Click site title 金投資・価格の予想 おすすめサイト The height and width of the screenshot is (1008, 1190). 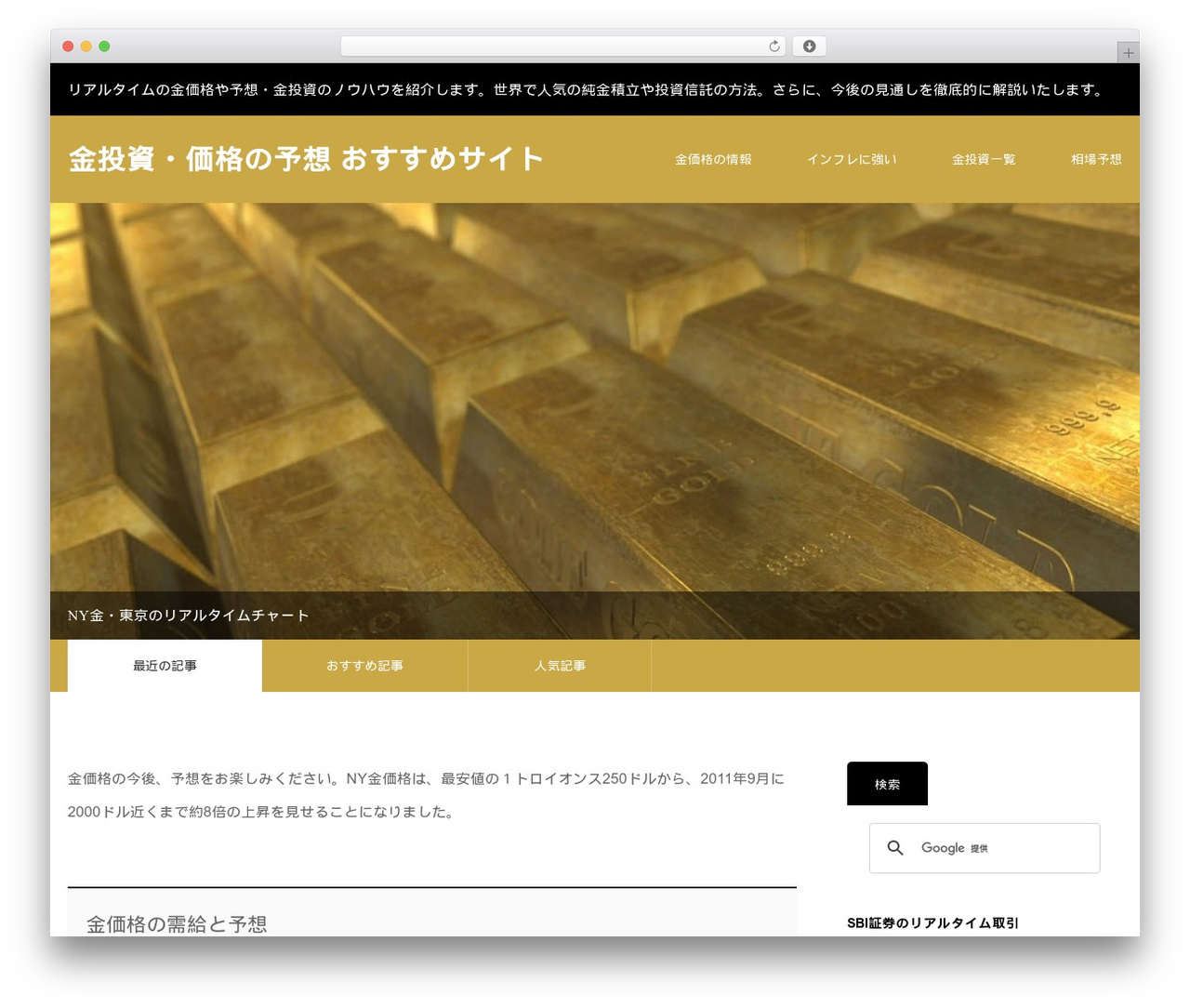(306, 159)
